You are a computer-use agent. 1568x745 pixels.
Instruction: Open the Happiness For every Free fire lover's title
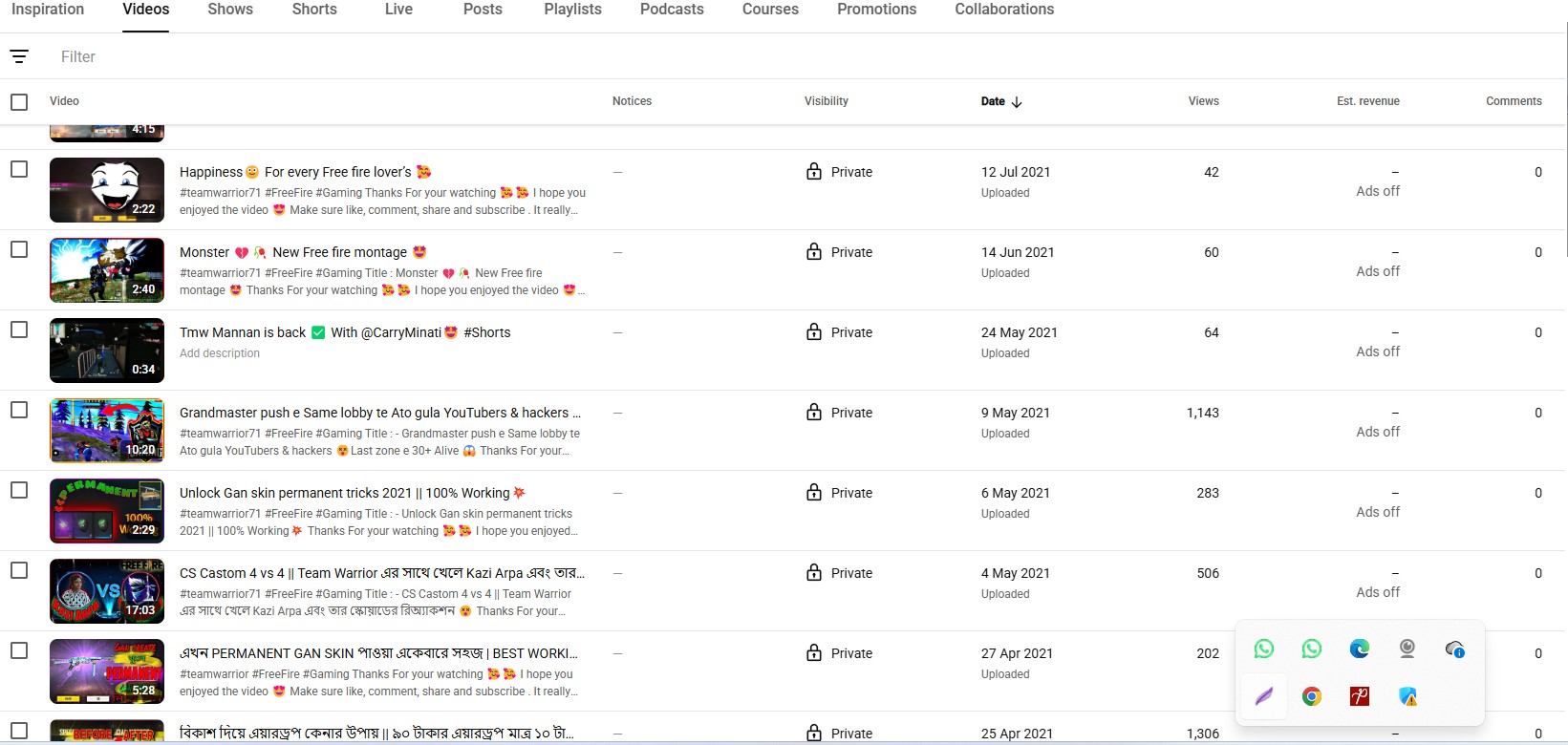[306, 172]
